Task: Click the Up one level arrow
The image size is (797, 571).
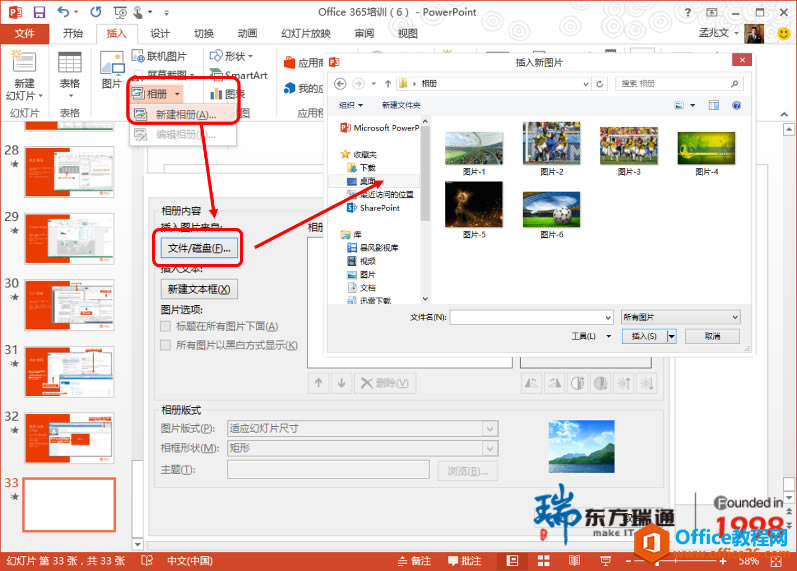Action: click(388, 84)
